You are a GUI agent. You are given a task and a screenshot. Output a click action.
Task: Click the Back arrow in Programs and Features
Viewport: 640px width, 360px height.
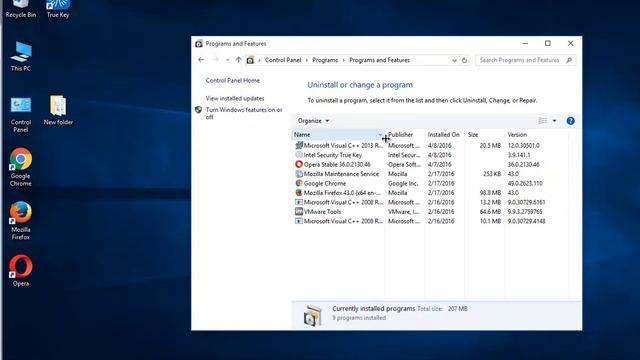[201, 60]
